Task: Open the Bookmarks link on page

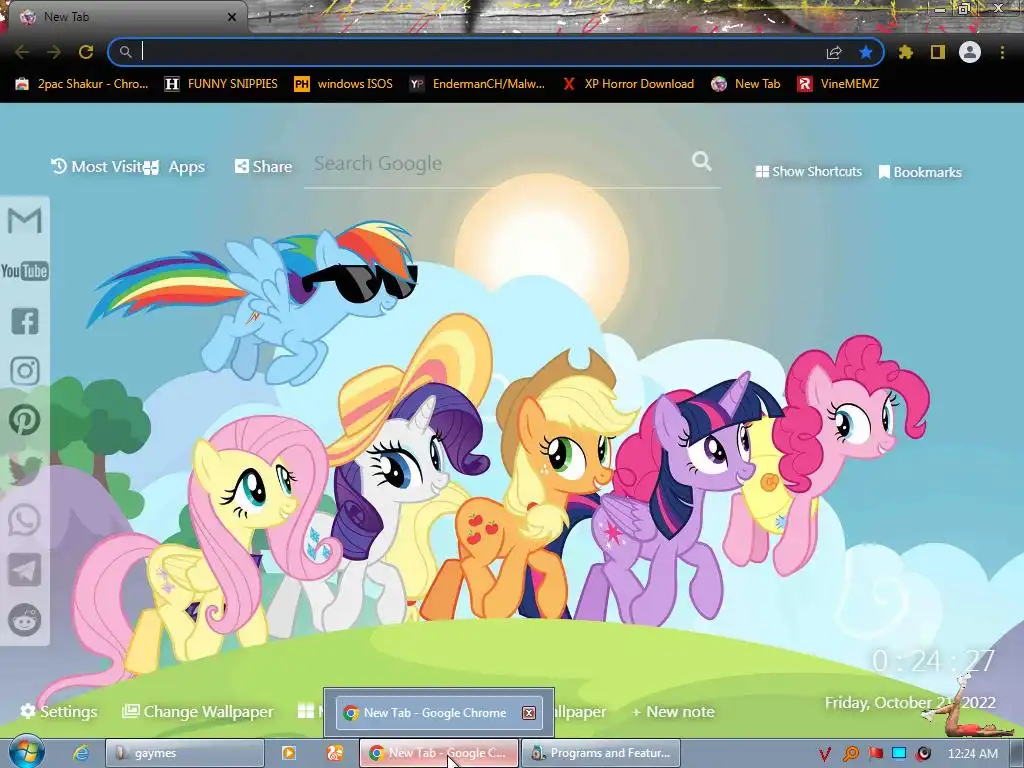Action: coord(920,172)
